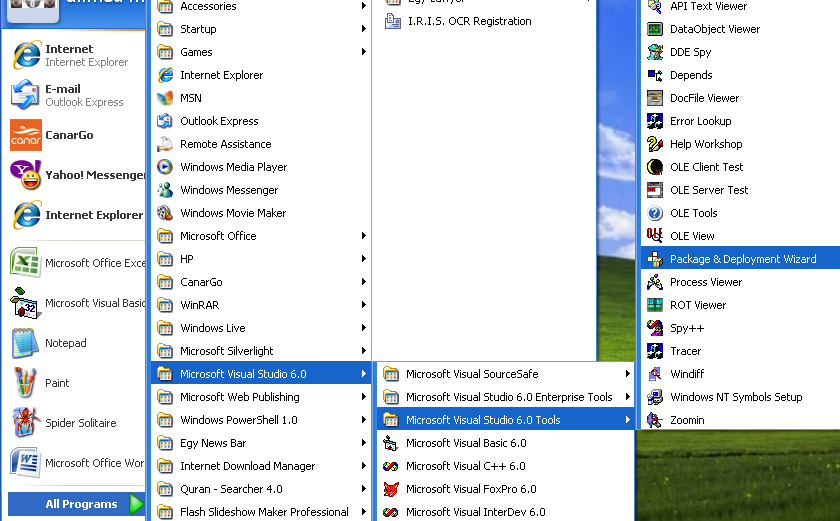Viewport: 840px width, 521px height.
Task: Click Windows NT Symbols Setup icon
Action: 655,397
